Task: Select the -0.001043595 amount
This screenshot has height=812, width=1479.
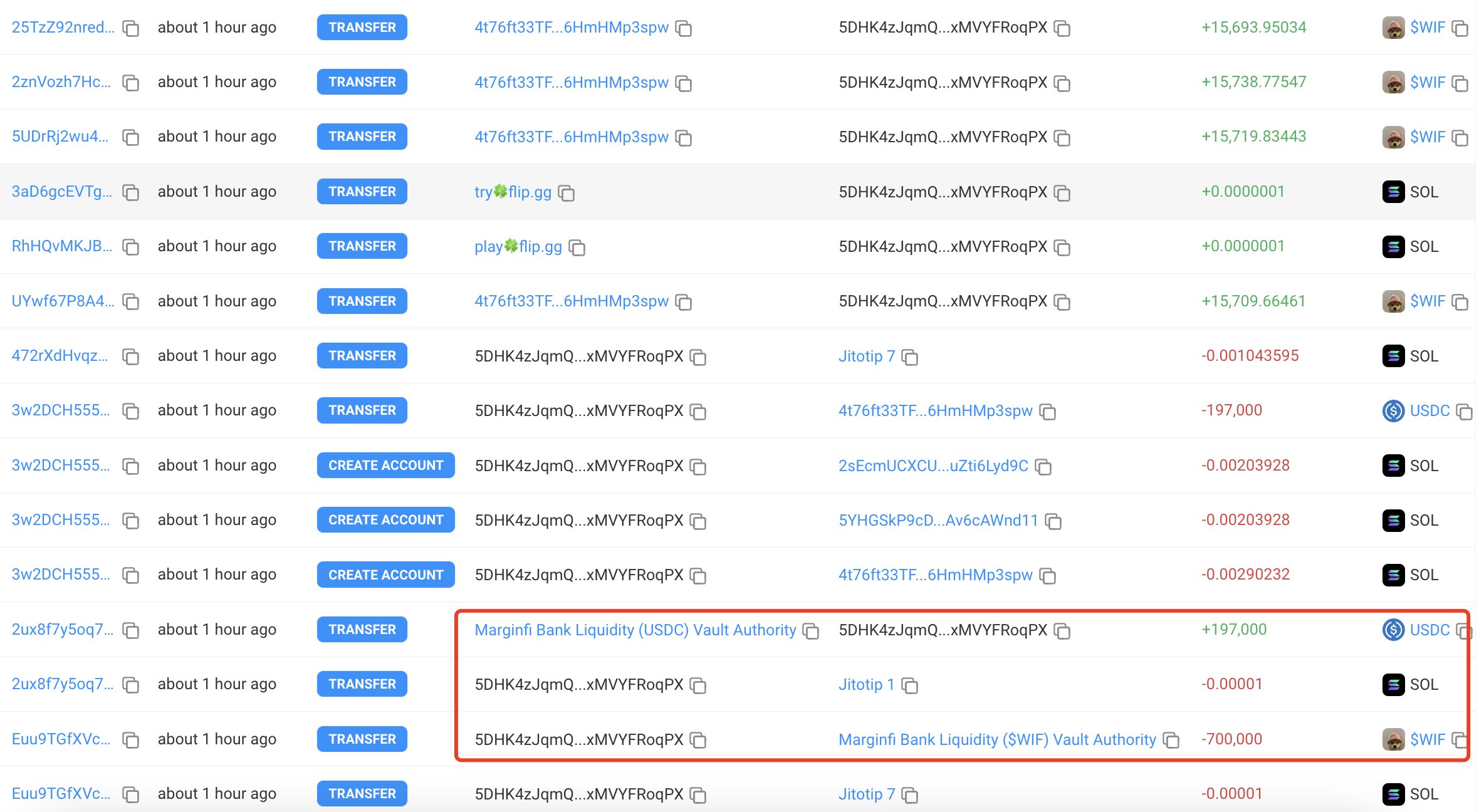Action: point(1250,355)
